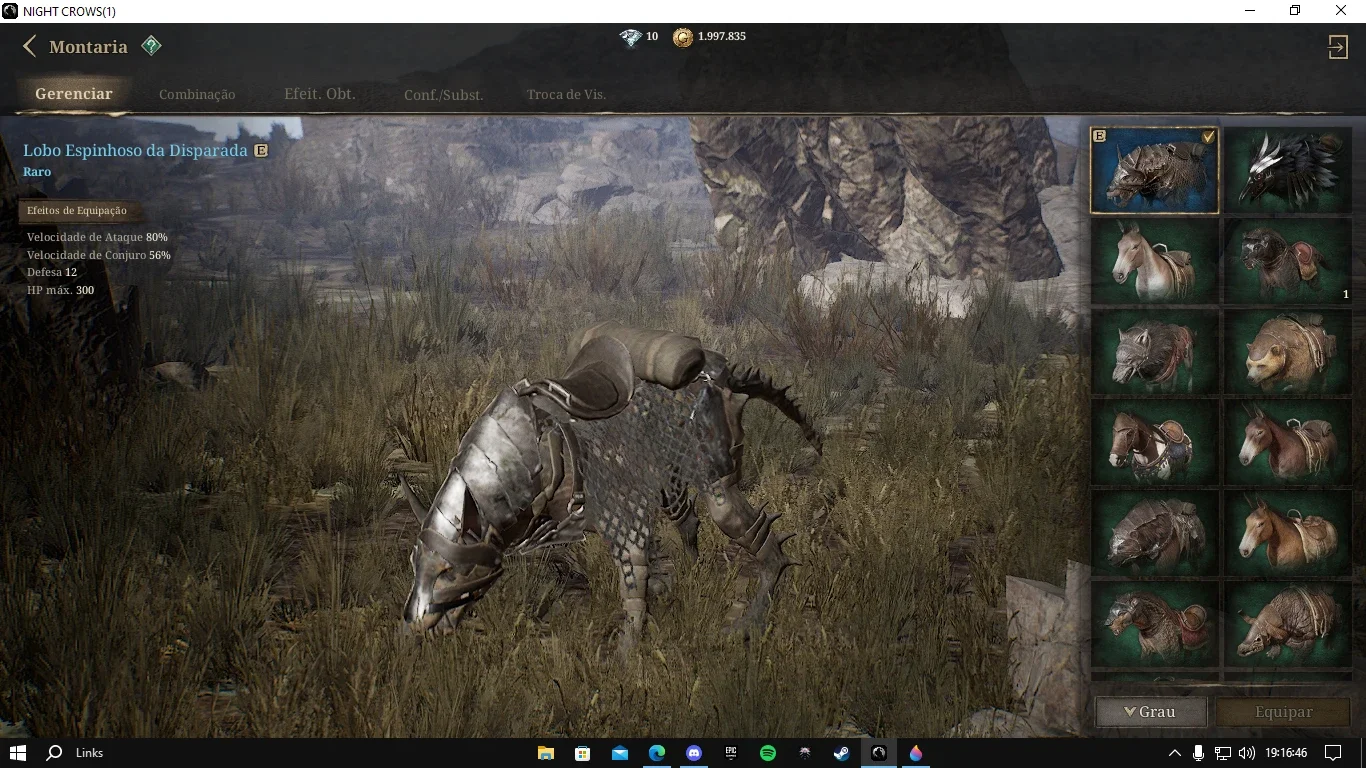The width and height of the screenshot is (1366, 768).
Task: Click the gold coin currency icon
Action: pyautogui.click(x=682, y=38)
